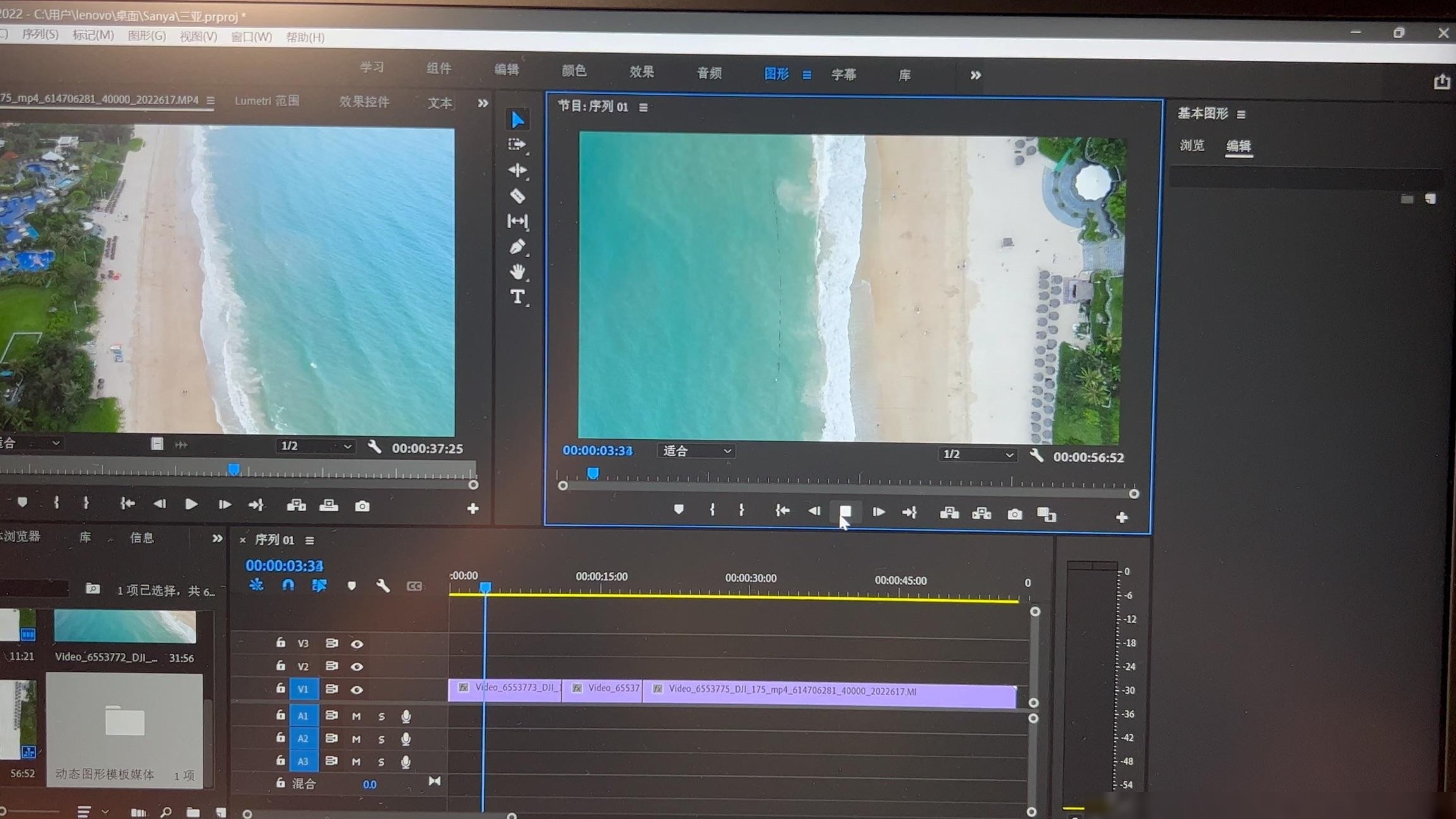Step forward one frame in Program monitor
Viewport: 1456px width, 819px height.
coord(878,512)
